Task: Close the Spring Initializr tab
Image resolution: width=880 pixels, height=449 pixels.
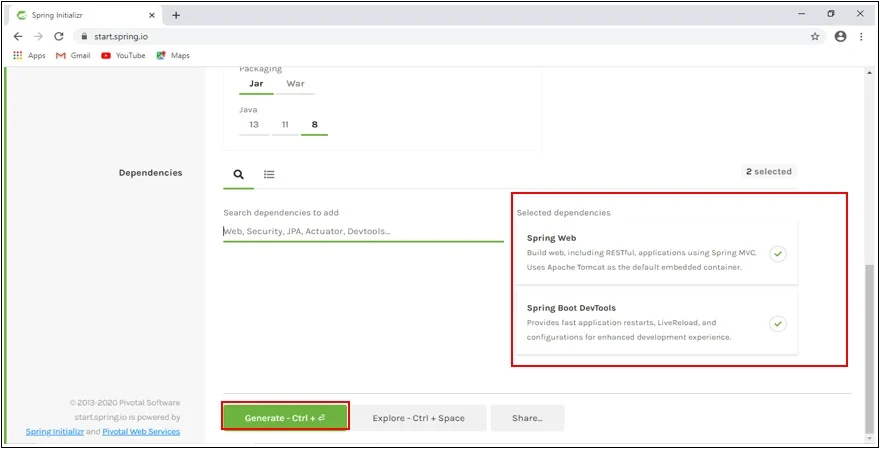Action: tap(152, 15)
